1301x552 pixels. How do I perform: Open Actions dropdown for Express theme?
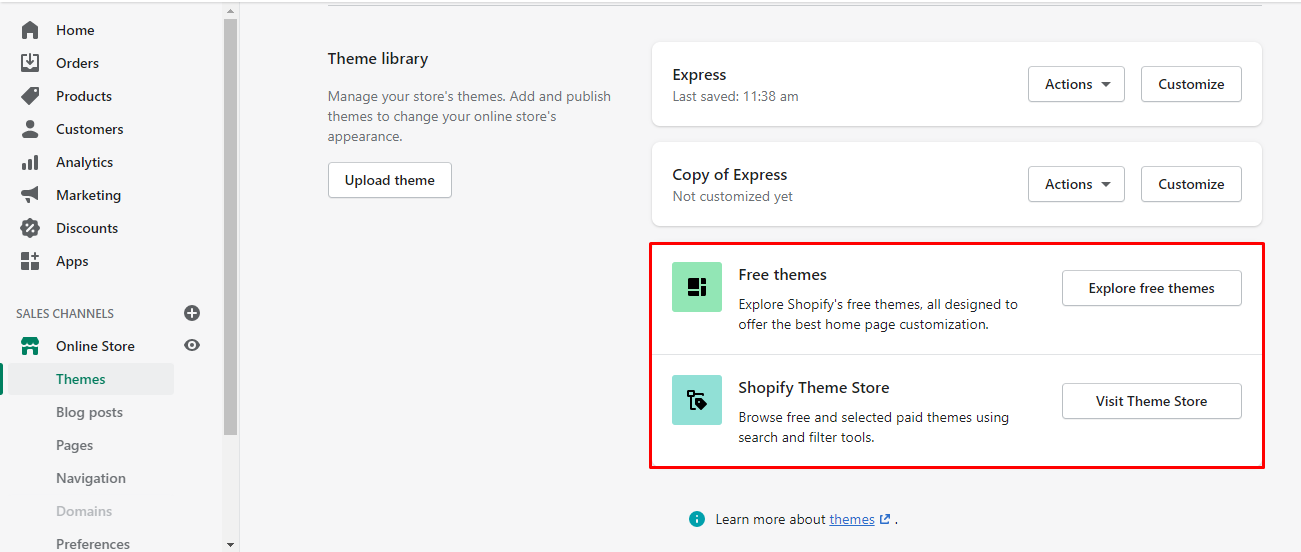(x=1076, y=84)
